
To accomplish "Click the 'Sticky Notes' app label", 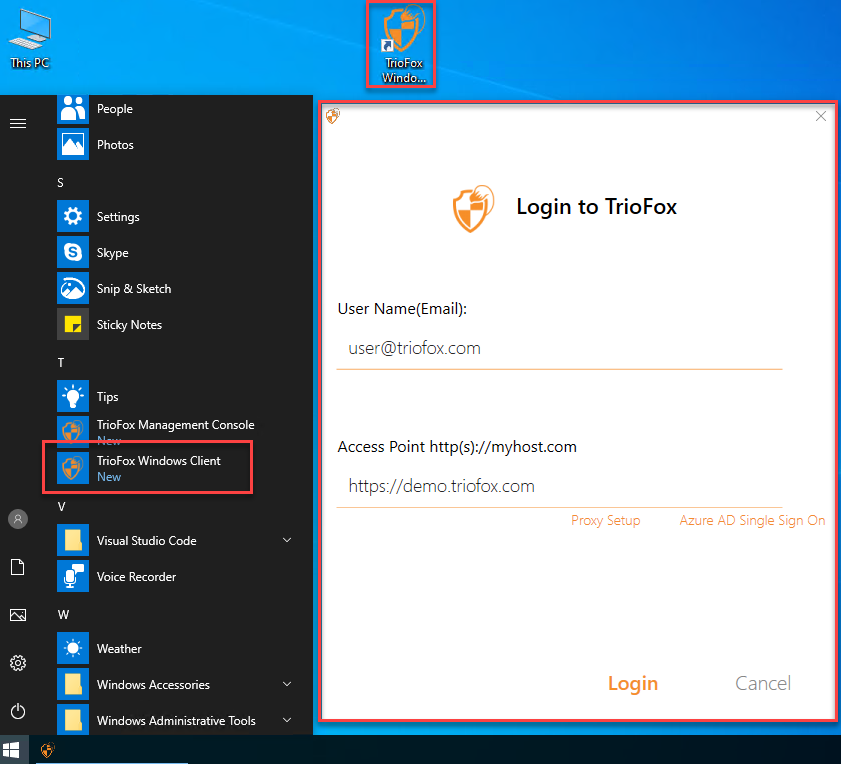I will point(129,325).
